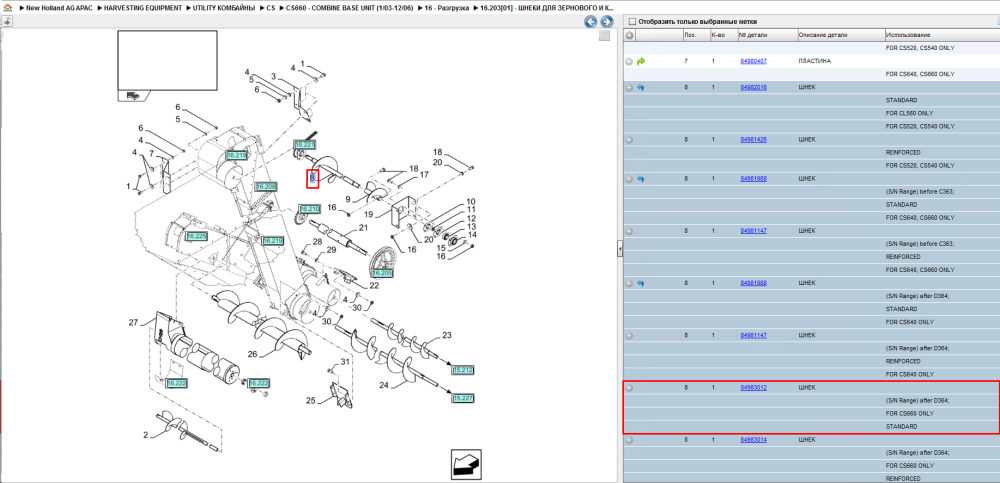1000x483 pixels.
Task: Click blue arrow on 84981988 after D364 row
Action: pyautogui.click(x=641, y=283)
